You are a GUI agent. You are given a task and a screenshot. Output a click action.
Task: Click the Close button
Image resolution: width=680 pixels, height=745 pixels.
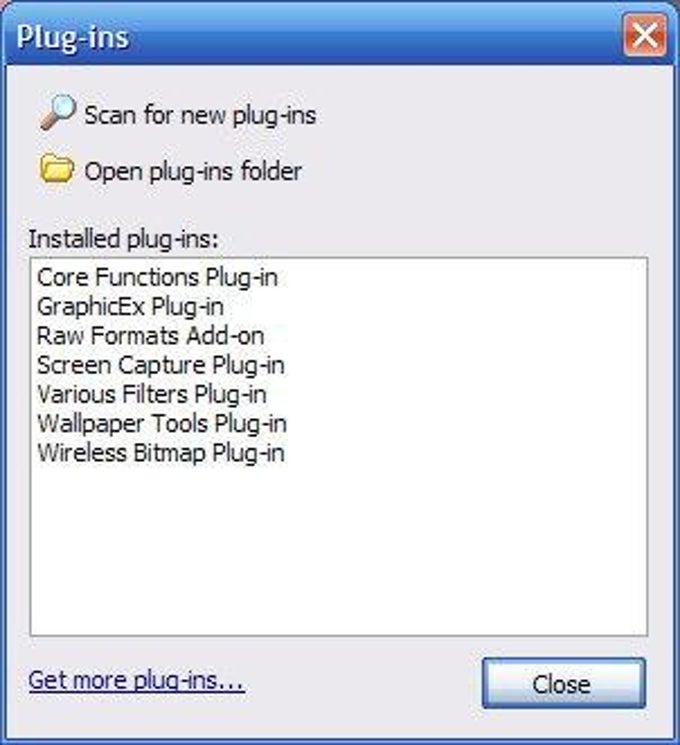pos(564,683)
